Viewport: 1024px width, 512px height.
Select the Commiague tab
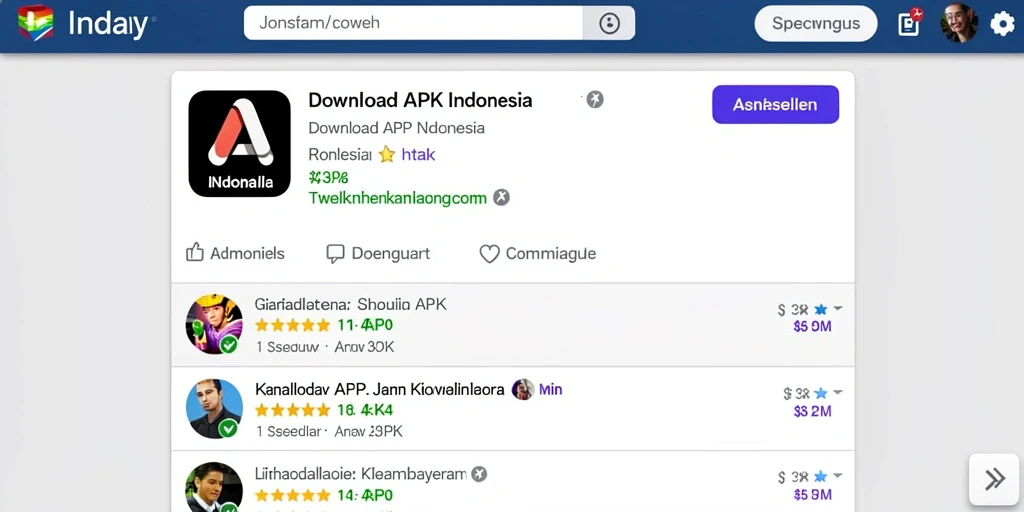pyautogui.click(x=551, y=253)
